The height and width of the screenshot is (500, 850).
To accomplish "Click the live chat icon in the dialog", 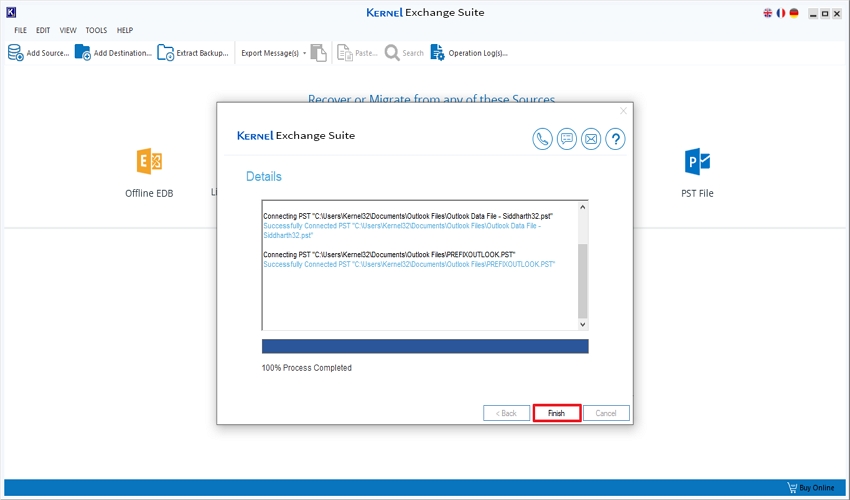I will (x=566, y=139).
